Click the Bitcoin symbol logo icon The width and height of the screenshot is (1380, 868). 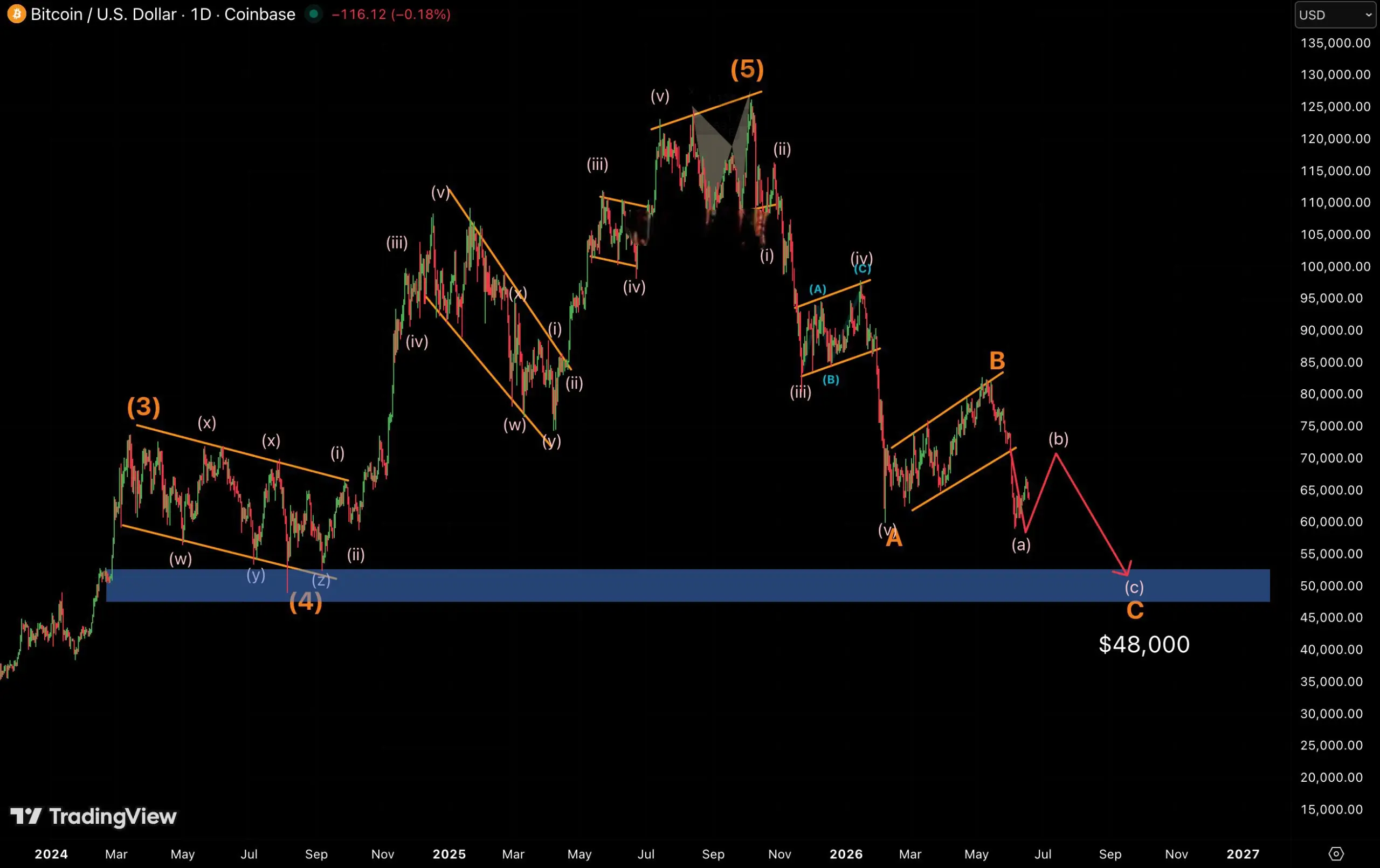tap(16, 15)
